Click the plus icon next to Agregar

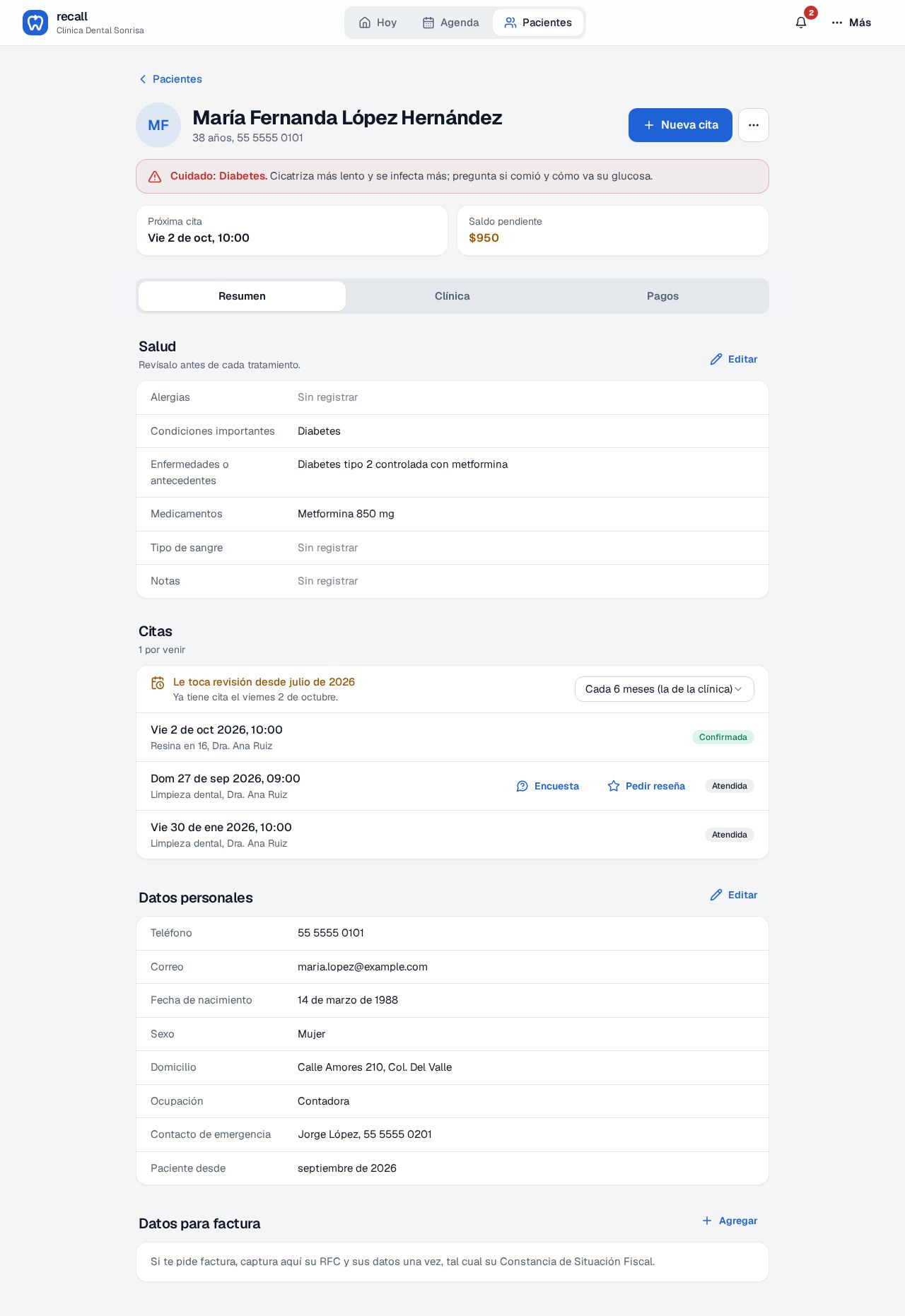[x=707, y=1221]
